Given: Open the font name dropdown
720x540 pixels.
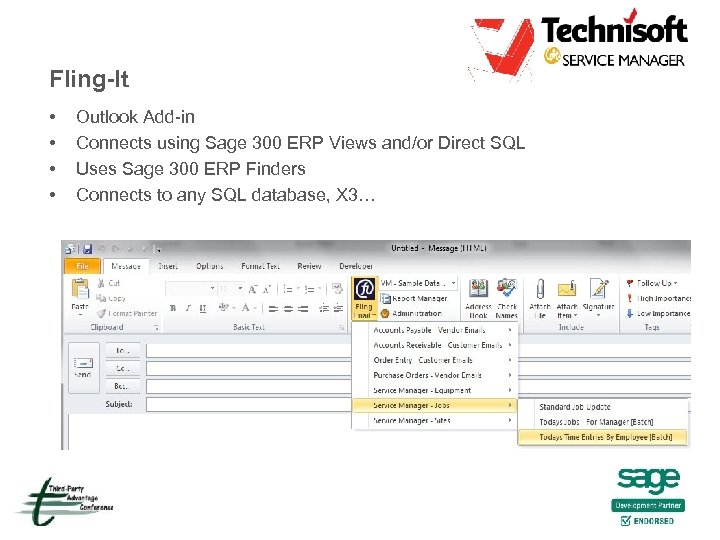Looking at the screenshot, I should [x=213, y=288].
